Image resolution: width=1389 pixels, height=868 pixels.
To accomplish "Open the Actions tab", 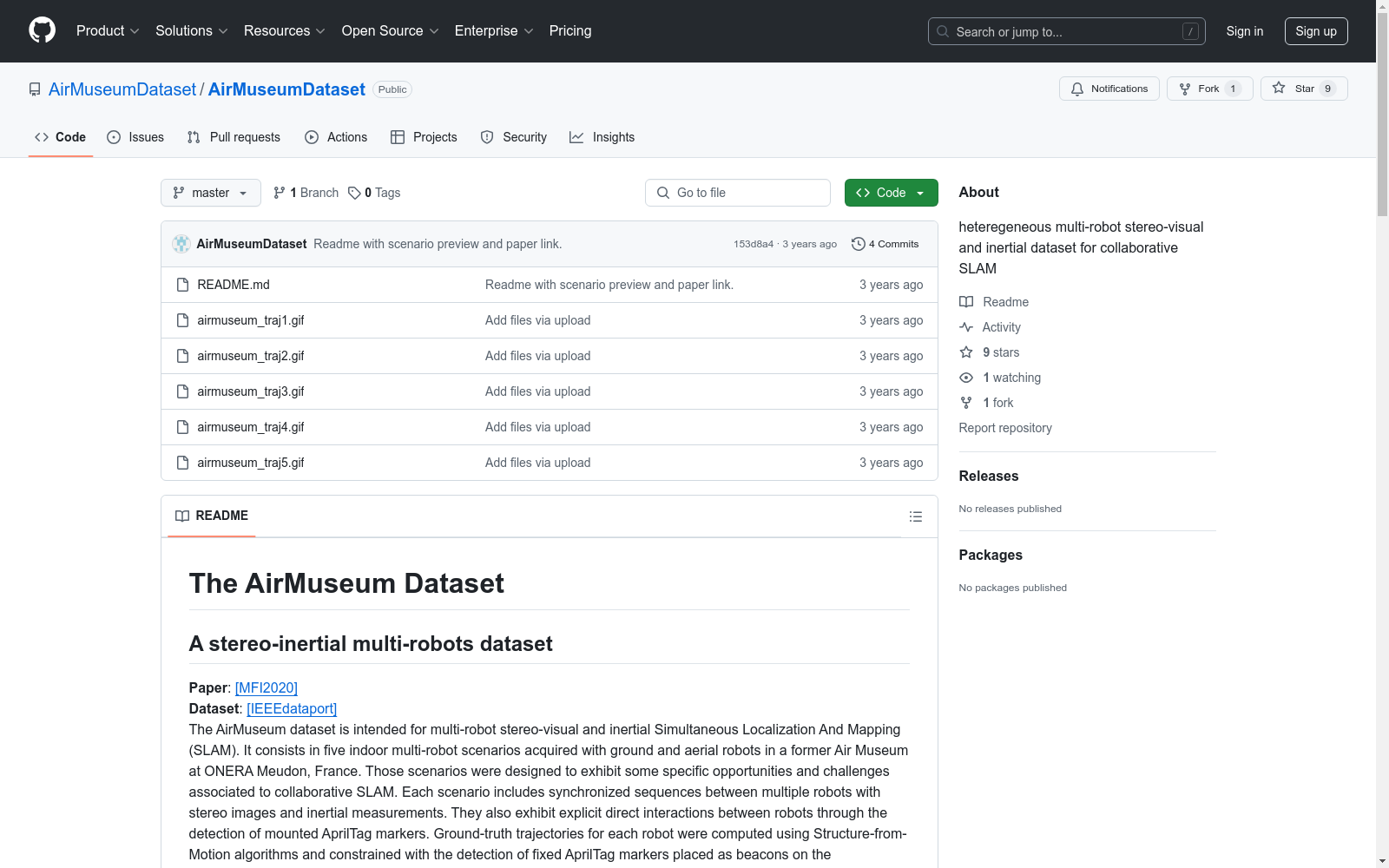I will point(336,137).
